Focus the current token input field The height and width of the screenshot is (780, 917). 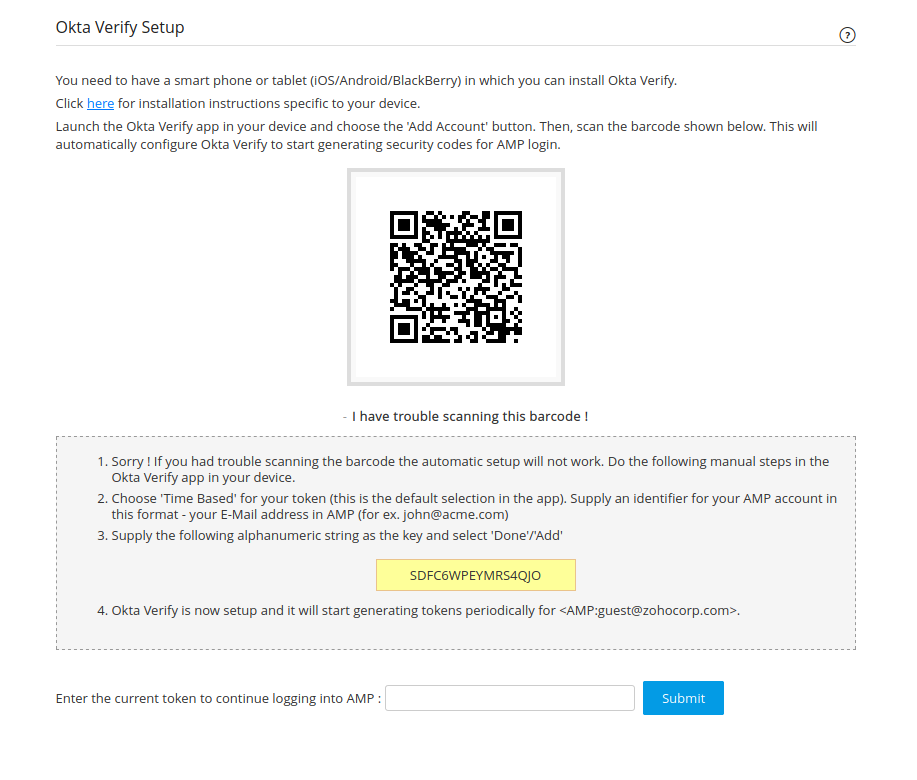pos(510,698)
